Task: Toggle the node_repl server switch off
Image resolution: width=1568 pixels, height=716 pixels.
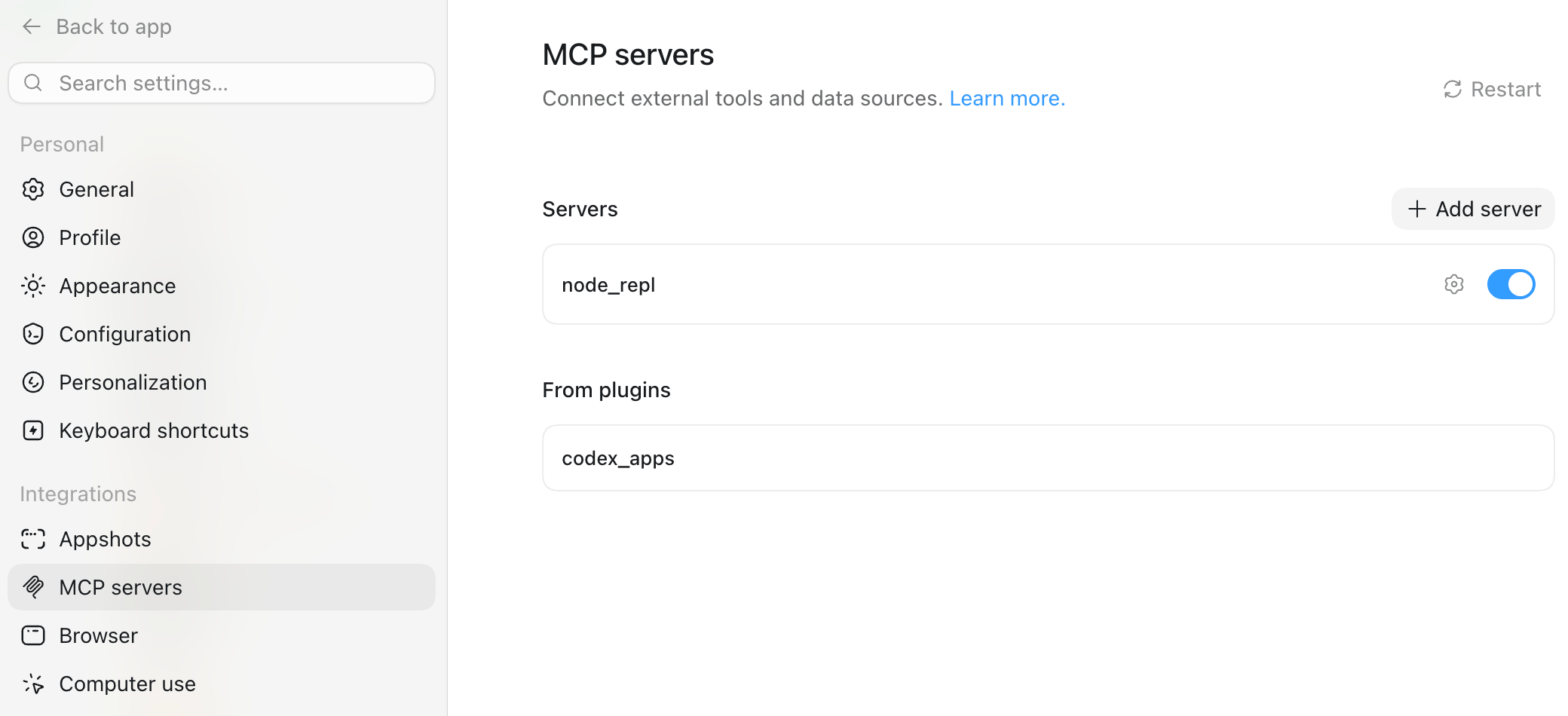Action: [x=1511, y=284]
